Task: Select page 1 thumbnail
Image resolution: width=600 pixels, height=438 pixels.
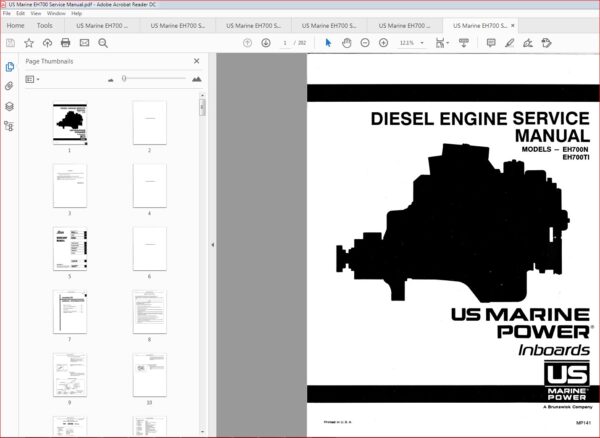Action: (x=70, y=124)
